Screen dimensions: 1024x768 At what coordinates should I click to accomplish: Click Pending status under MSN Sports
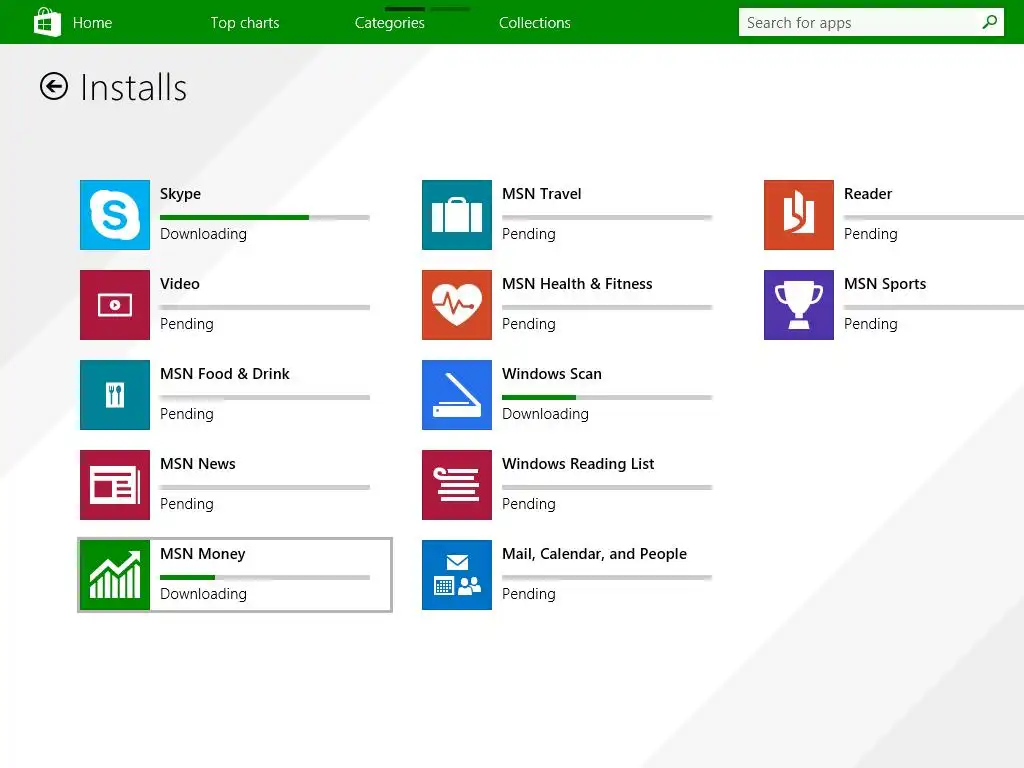[871, 324]
